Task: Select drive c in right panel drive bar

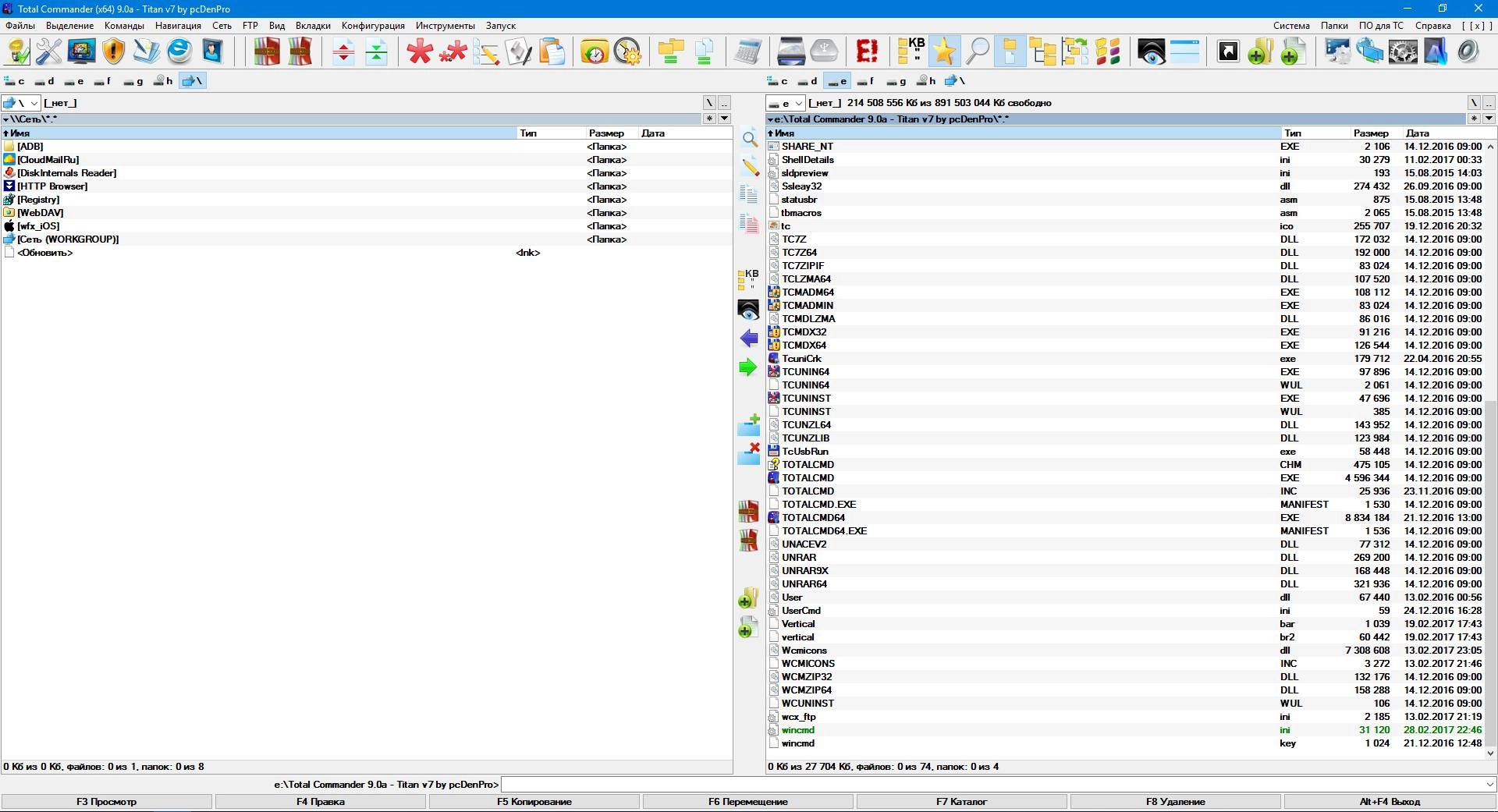Action: (x=778, y=81)
